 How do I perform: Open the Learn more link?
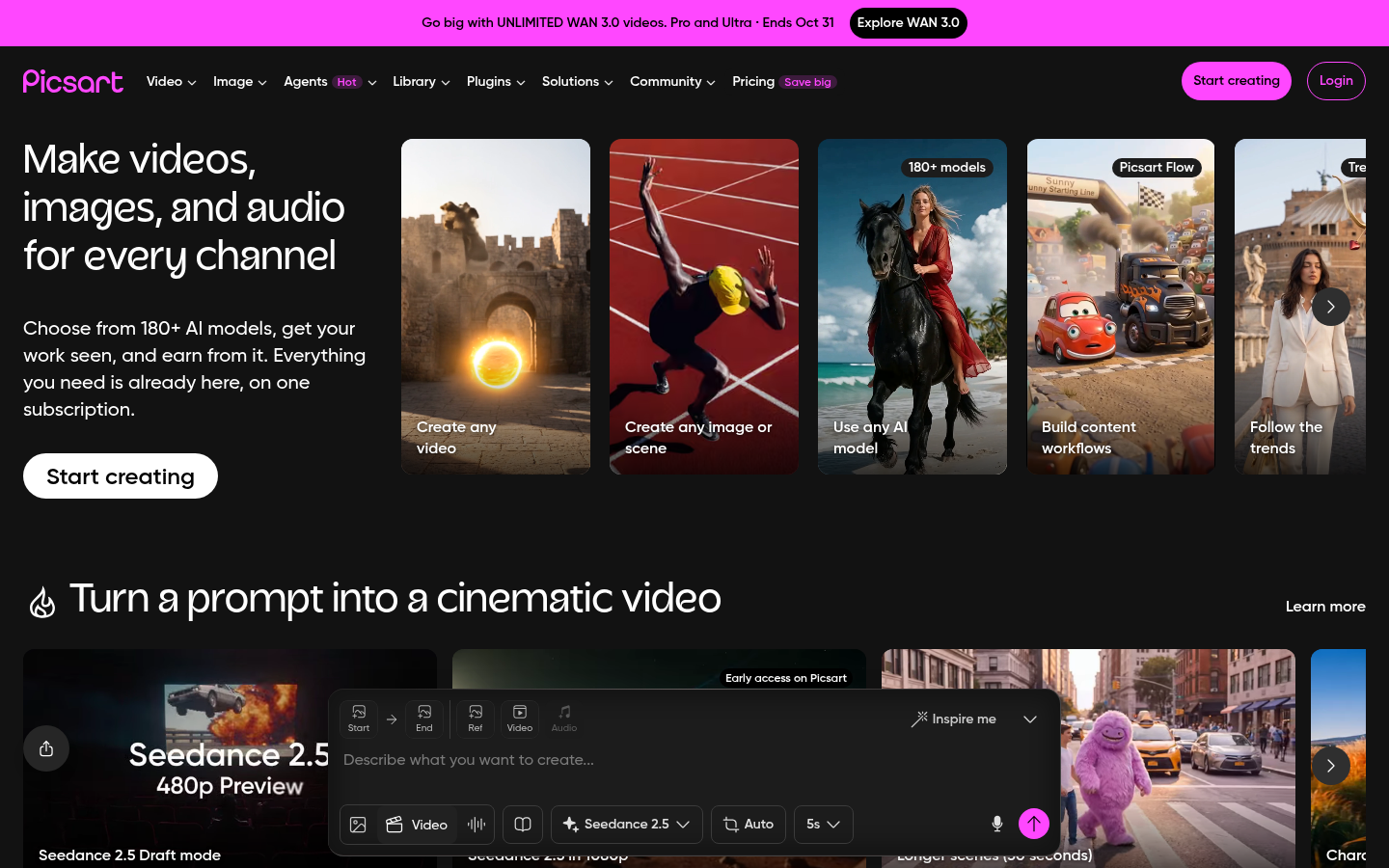(1325, 607)
